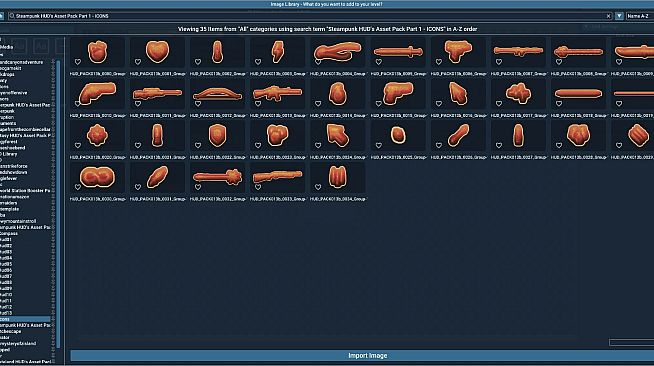Select the shotgun icon HUD_PACK013b_0033

click(277, 176)
